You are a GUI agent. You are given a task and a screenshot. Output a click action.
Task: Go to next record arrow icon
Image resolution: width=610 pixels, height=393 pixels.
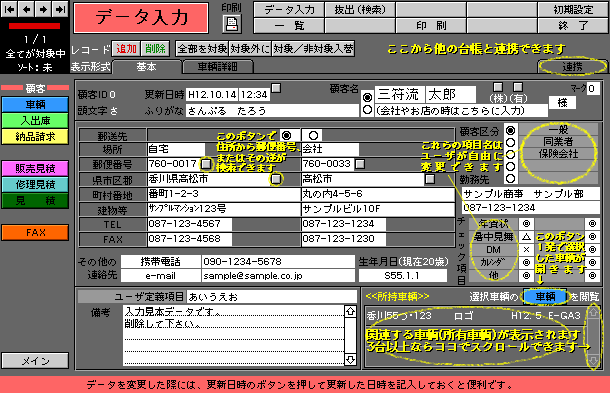pos(43,9)
